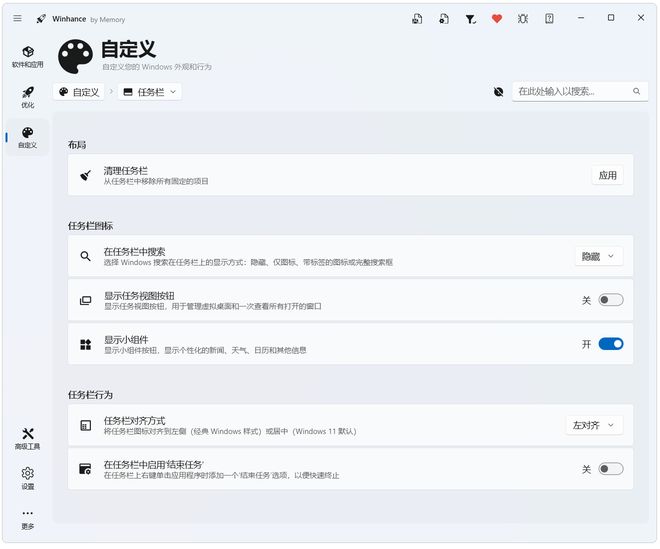This screenshot has width=660, height=549.
Task: Click the crossed-out icon beside search box
Action: pos(498,91)
